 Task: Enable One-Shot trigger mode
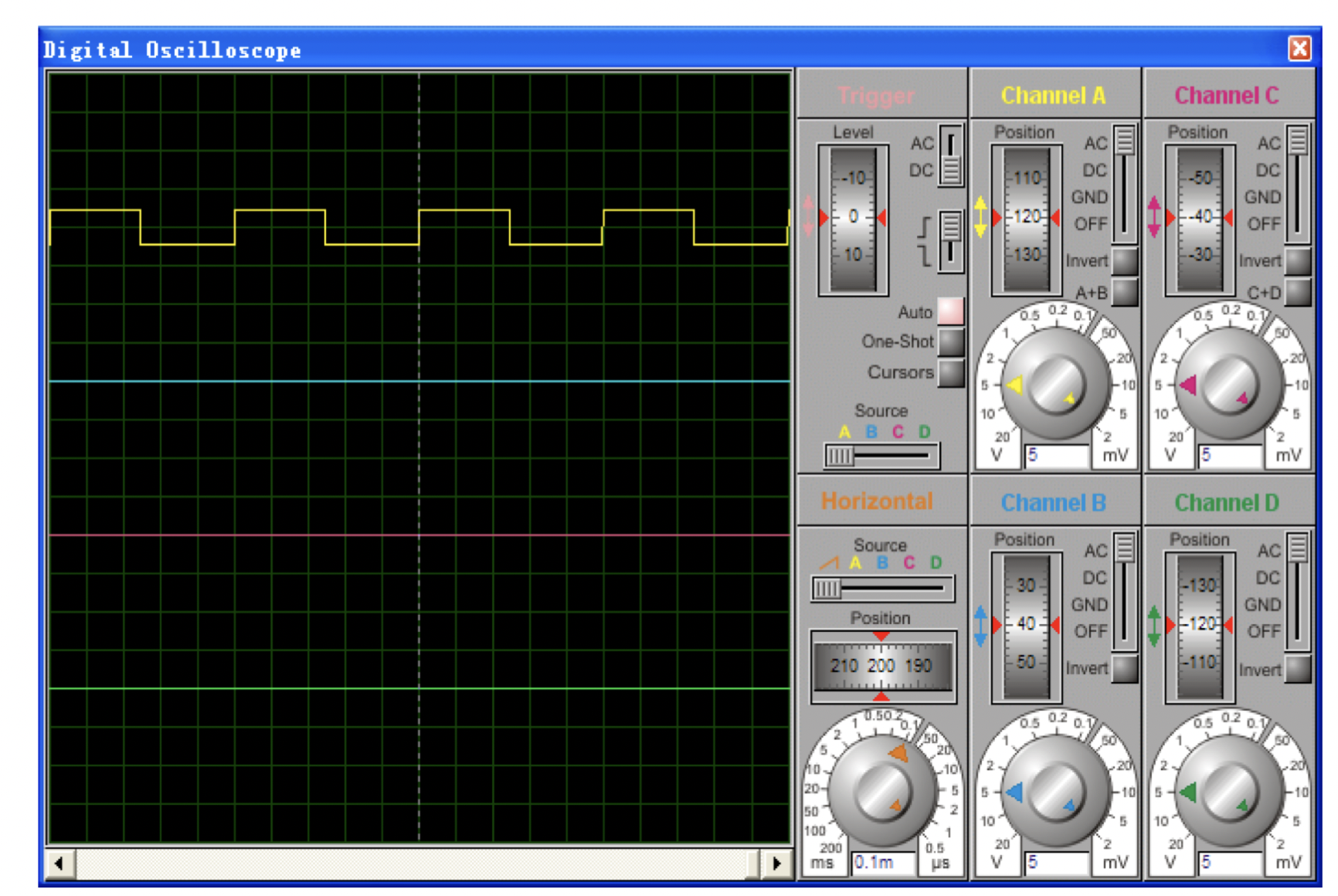[951, 341]
